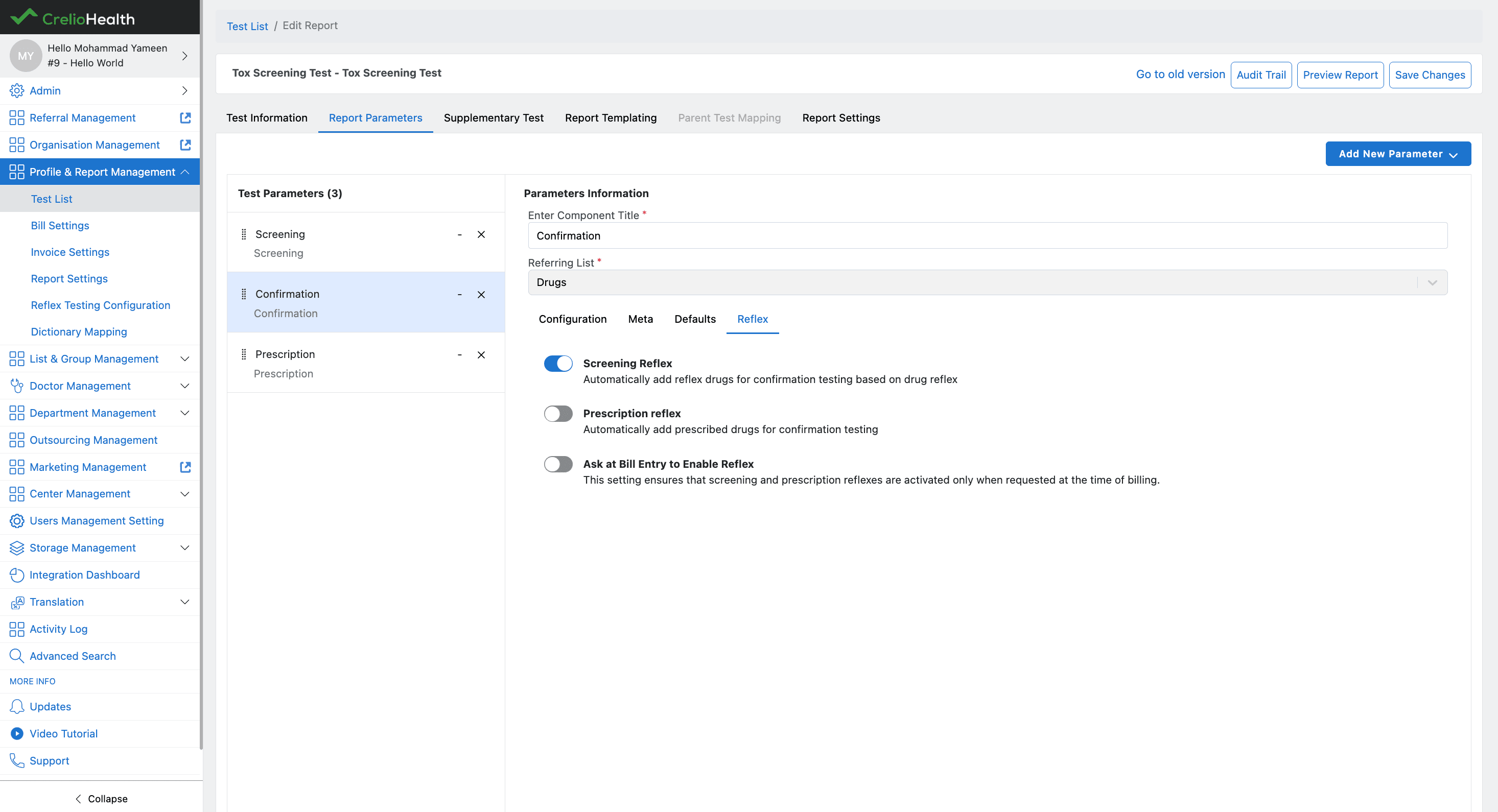Open the top Report Settings tab
The image size is (1498, 812).
point(841,118)
